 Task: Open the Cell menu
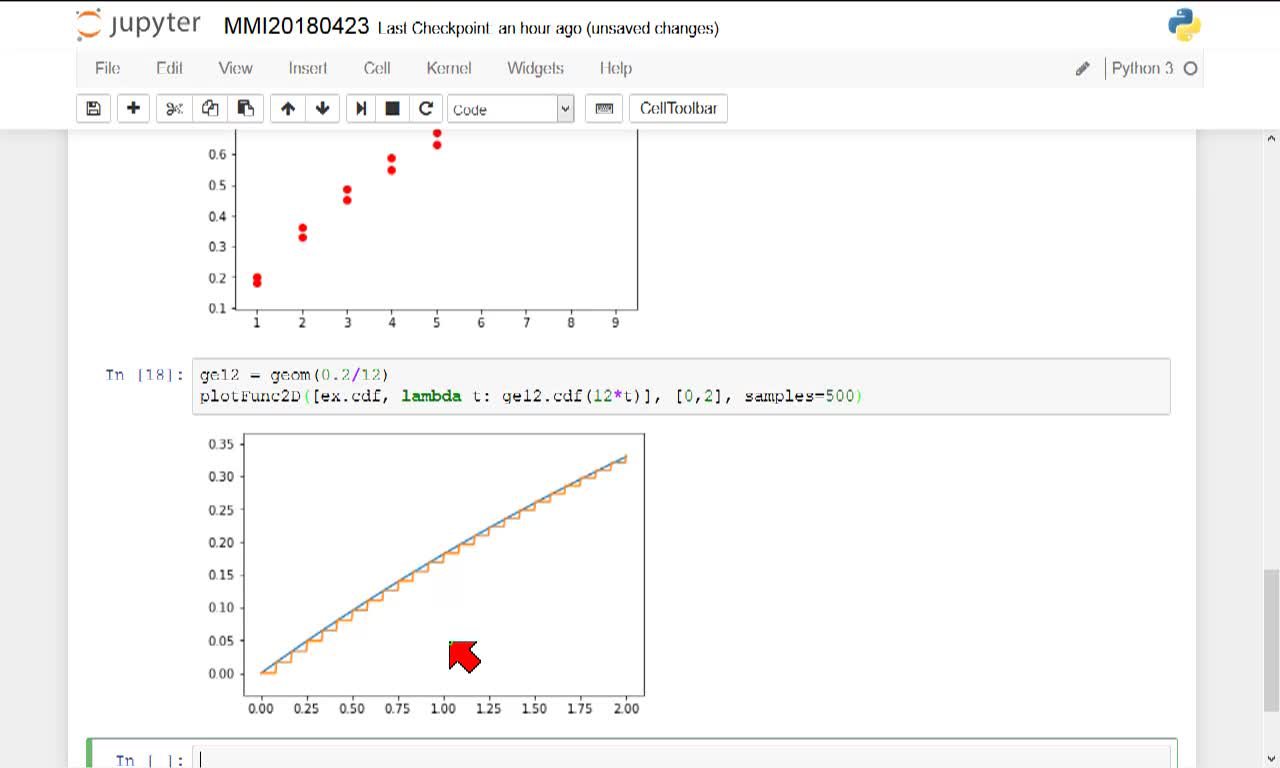pyautogui.click(x=377, y=68)
